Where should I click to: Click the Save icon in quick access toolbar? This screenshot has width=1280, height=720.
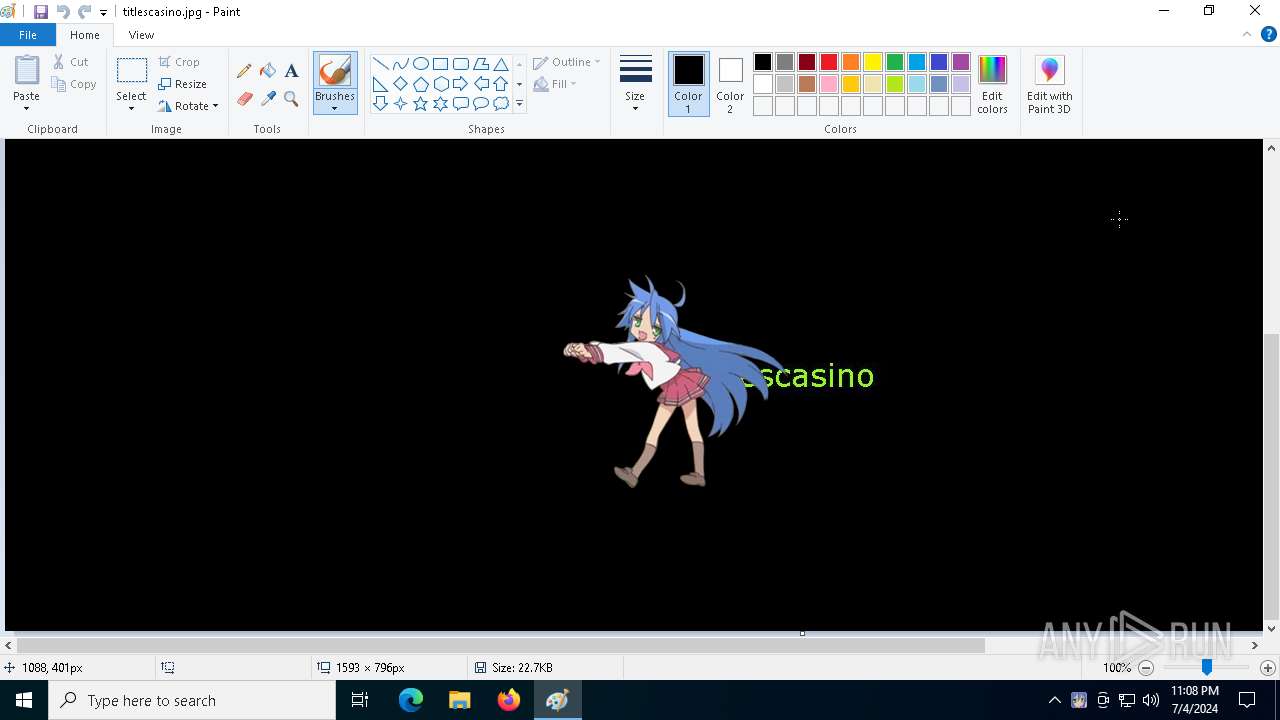41,12
